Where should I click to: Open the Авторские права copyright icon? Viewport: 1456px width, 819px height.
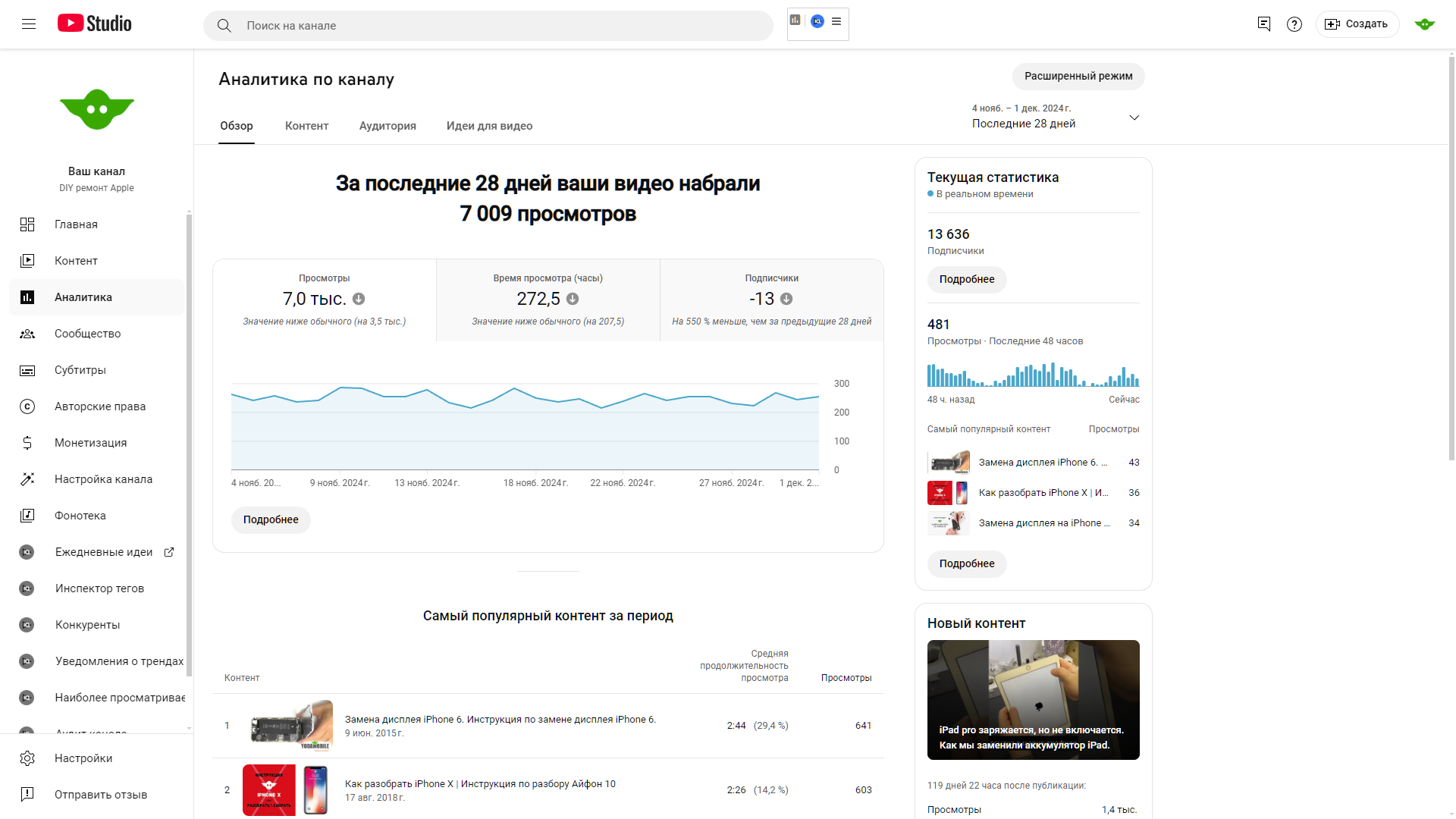[27, 406]
